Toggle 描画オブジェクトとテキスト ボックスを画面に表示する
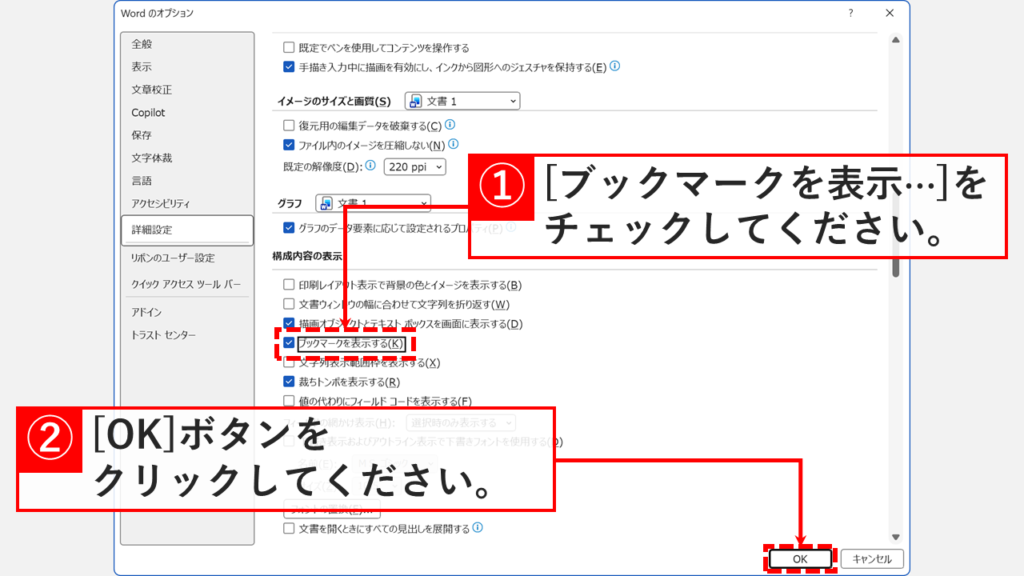The width and height of the screenshot is (1024, 576). (289, 323)
